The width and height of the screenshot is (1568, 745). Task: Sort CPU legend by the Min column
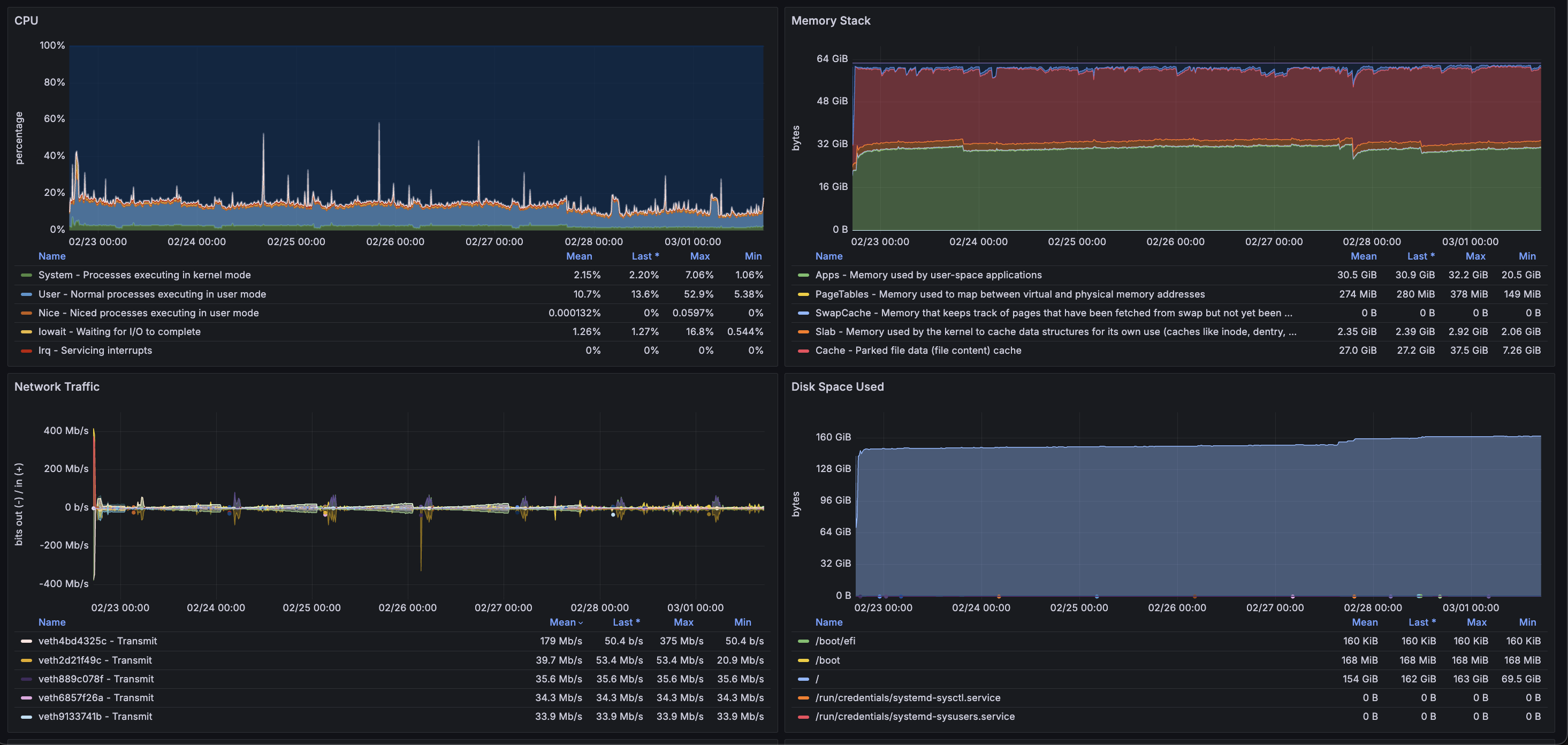tap(753, 256)
